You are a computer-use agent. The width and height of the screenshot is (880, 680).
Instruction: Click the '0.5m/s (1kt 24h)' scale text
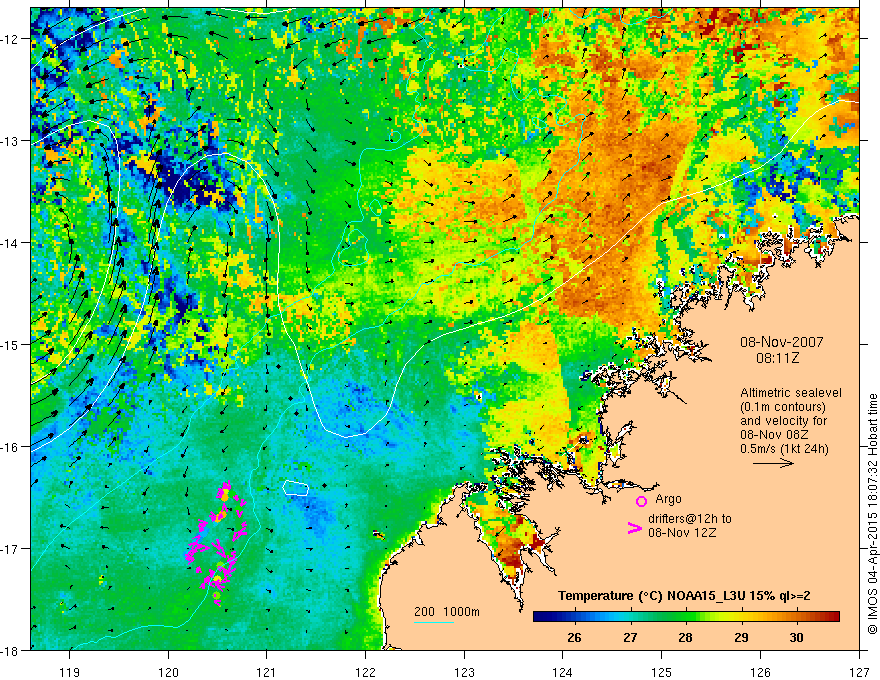pyautogui.click(x=784, y=449)
